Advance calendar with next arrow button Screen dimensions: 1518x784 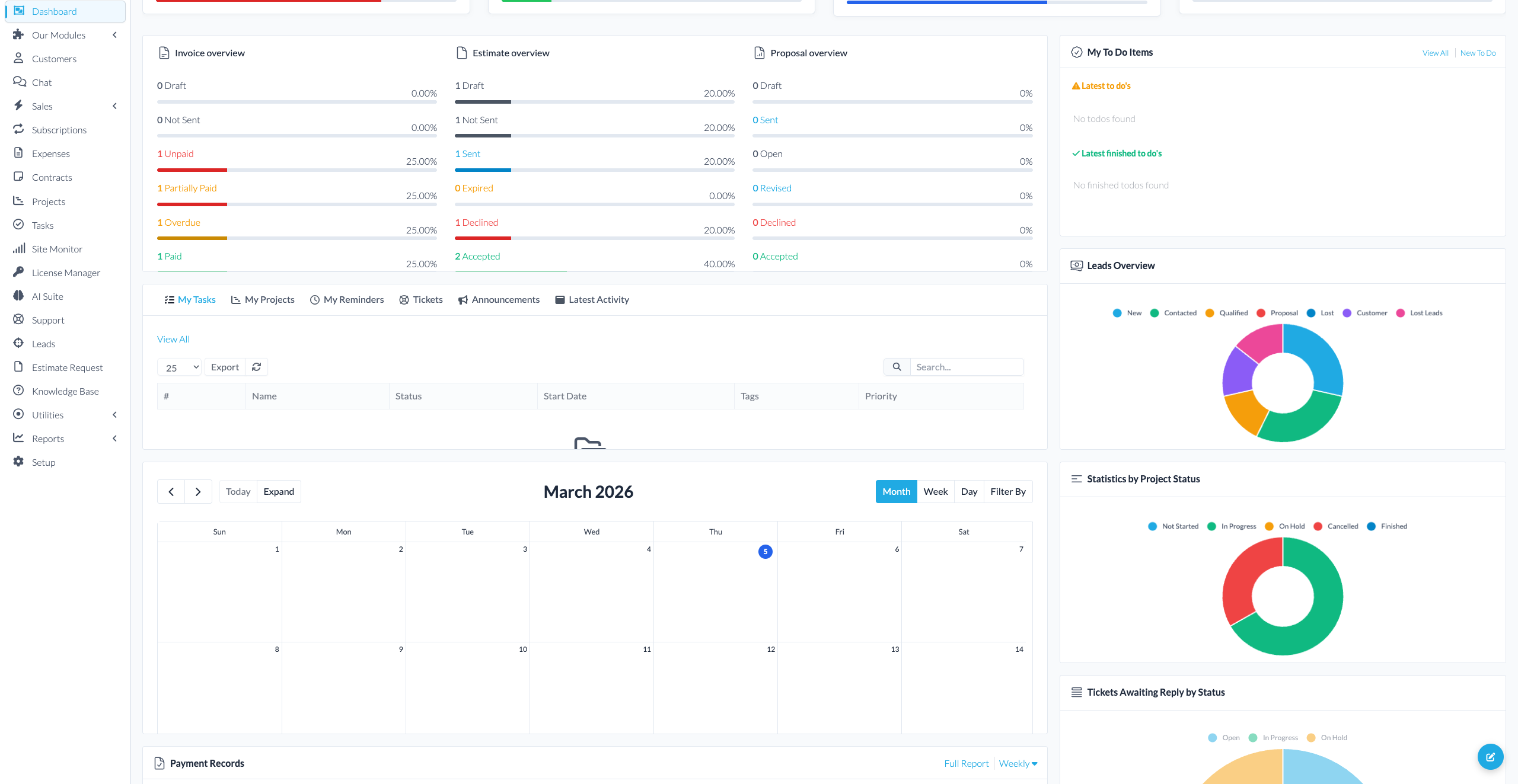tap(198, 492)
